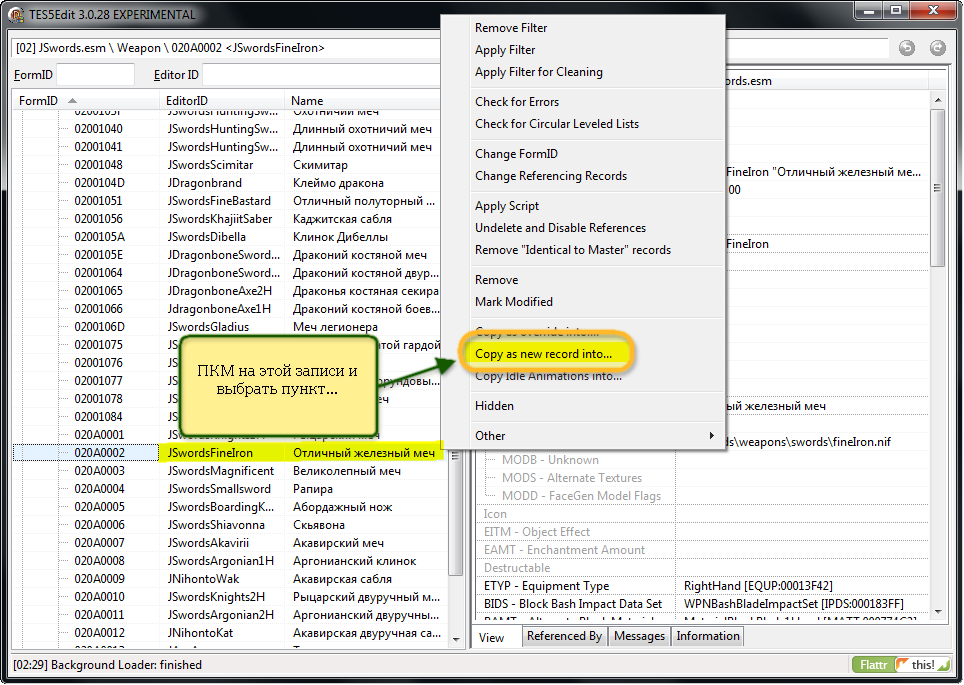Click the back navigation arrow icon
964x685 pixels.
point(907,48)
